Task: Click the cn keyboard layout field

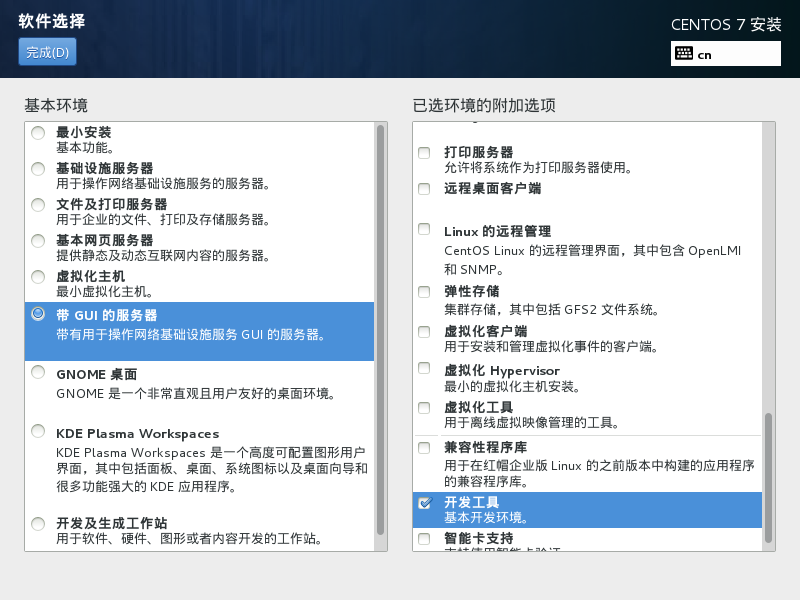Action: click(737, 54)
